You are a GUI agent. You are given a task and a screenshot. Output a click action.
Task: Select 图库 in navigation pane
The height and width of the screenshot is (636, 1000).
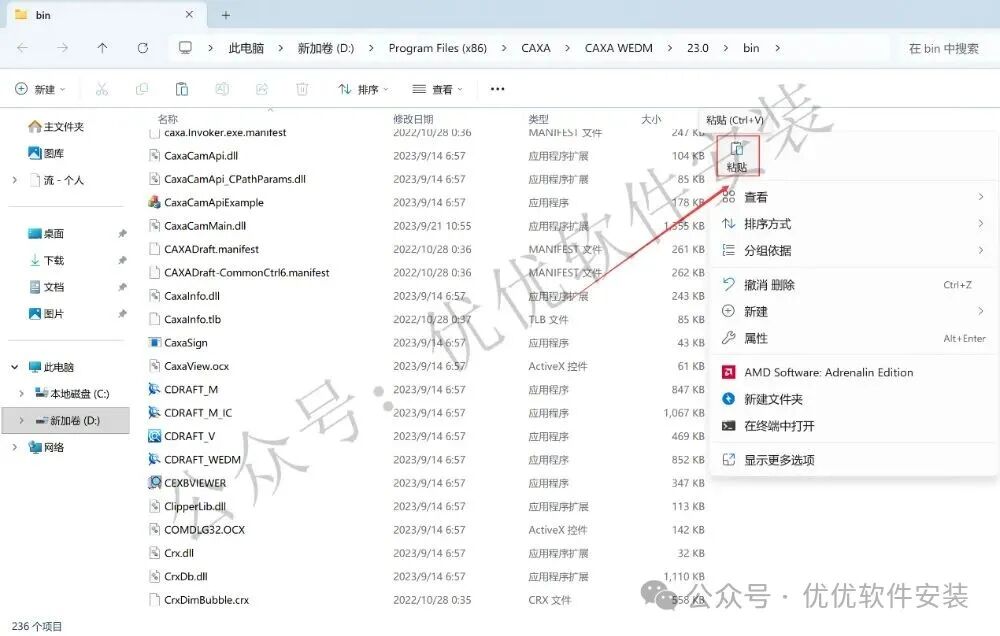click(46, 154)
